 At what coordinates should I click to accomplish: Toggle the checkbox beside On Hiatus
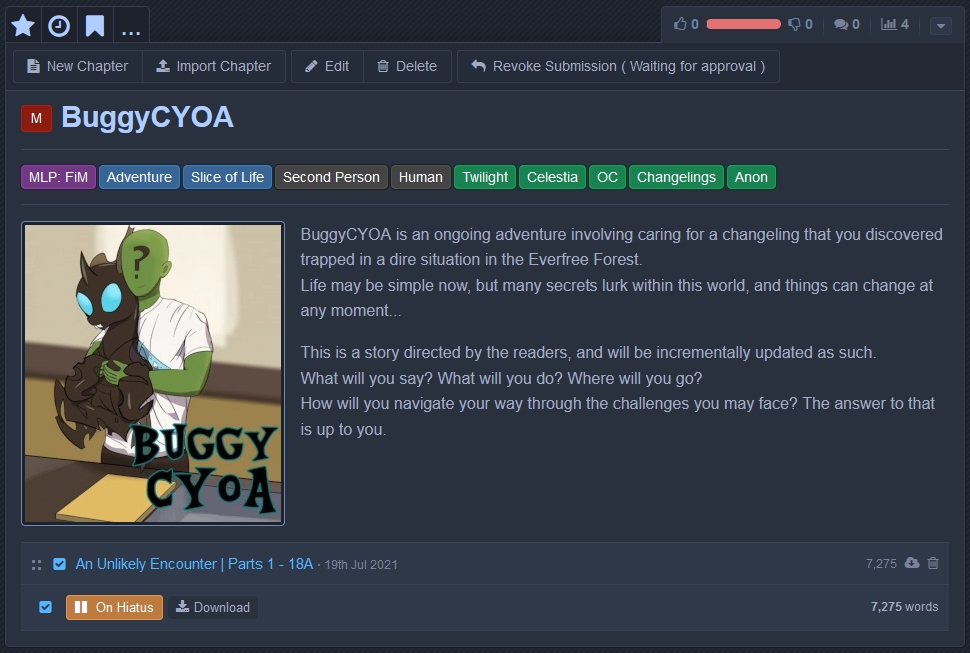[45, 607]
